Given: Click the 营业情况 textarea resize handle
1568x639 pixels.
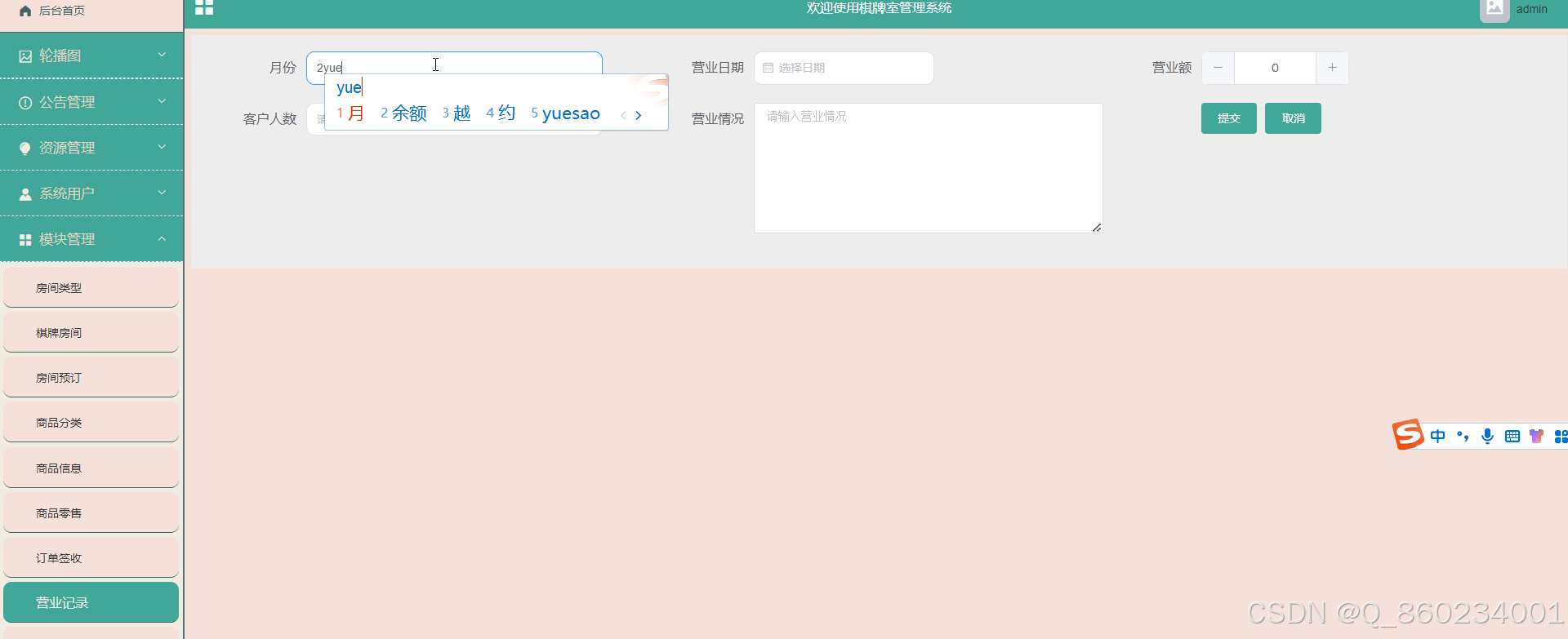Looking at the screenshot, I should pos(1097,228).
